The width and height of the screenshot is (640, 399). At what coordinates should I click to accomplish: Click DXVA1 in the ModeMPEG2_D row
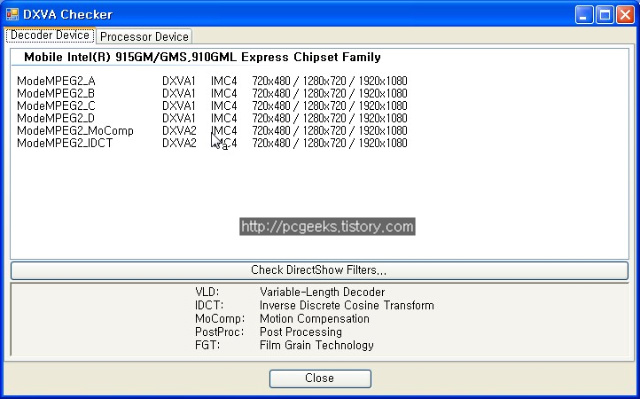[x=179, y=118]
